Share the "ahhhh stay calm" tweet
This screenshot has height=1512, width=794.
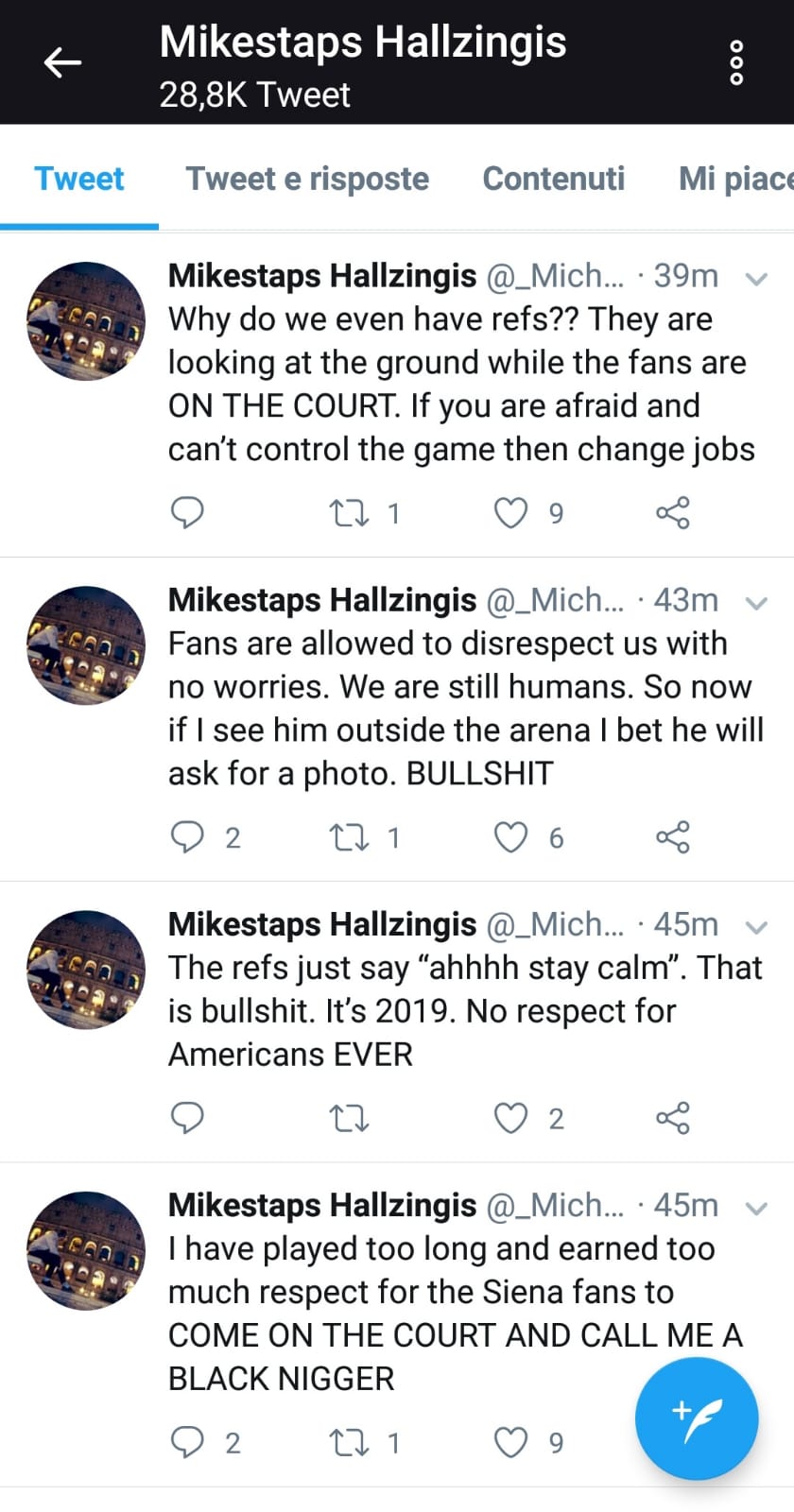(673, 1118)
